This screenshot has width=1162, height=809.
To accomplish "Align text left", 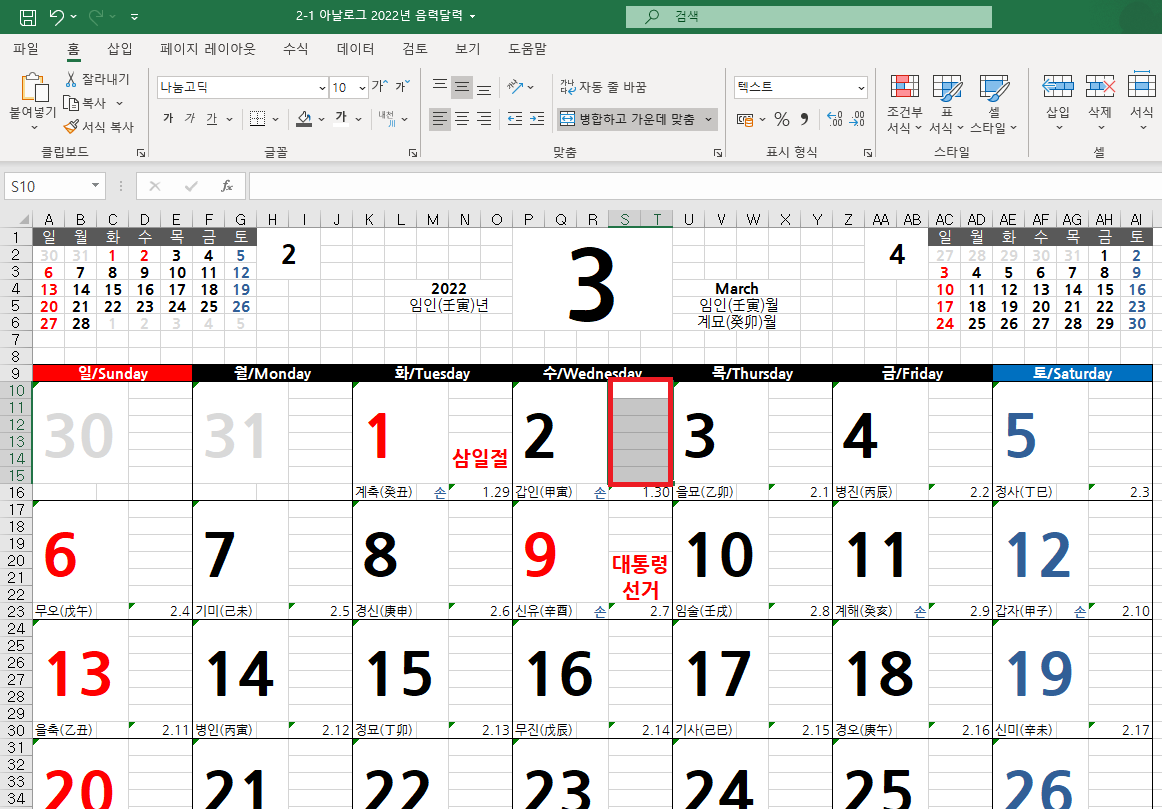I will point(439,119).
